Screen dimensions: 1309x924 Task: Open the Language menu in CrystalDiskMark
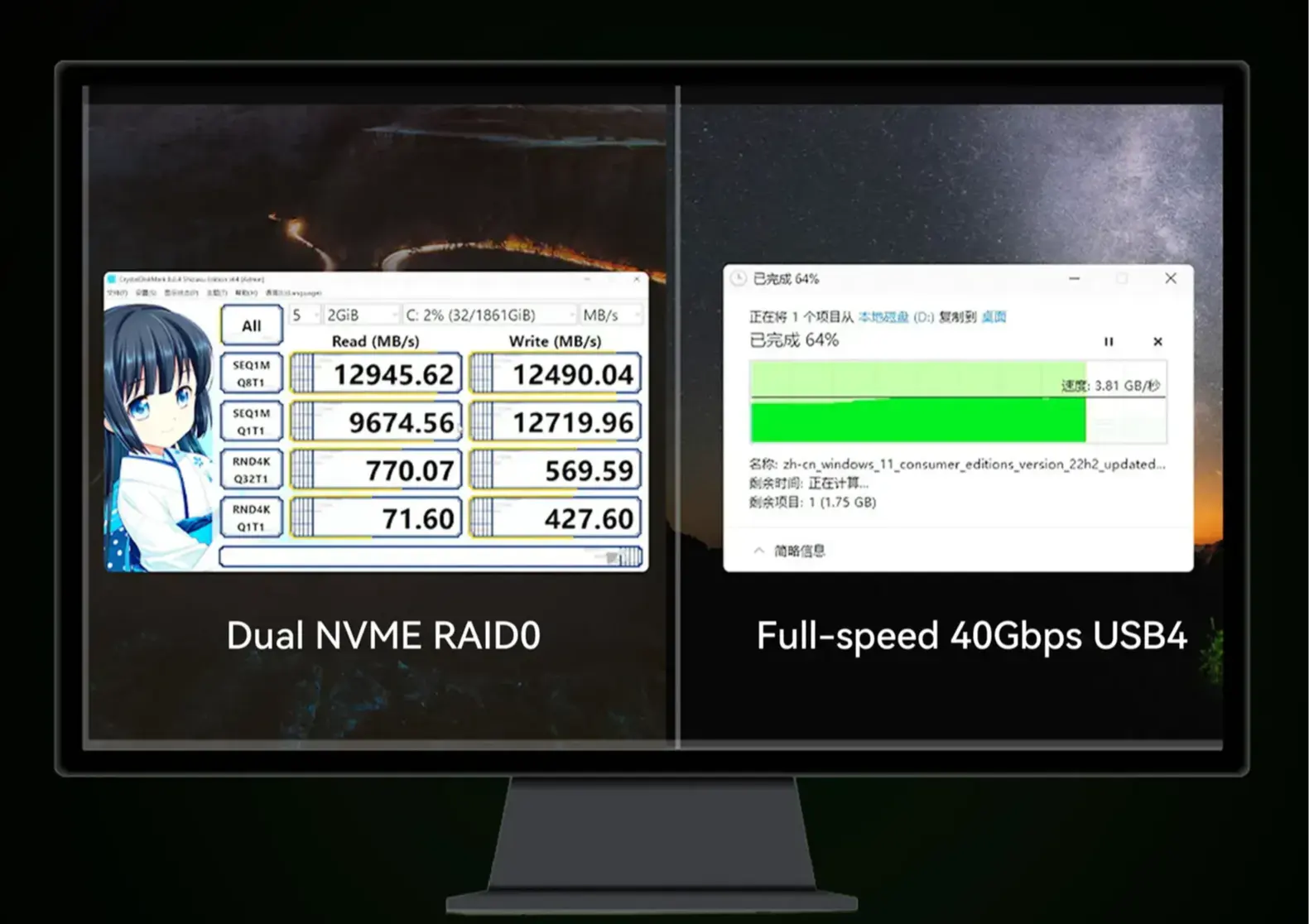coord(293,293)
